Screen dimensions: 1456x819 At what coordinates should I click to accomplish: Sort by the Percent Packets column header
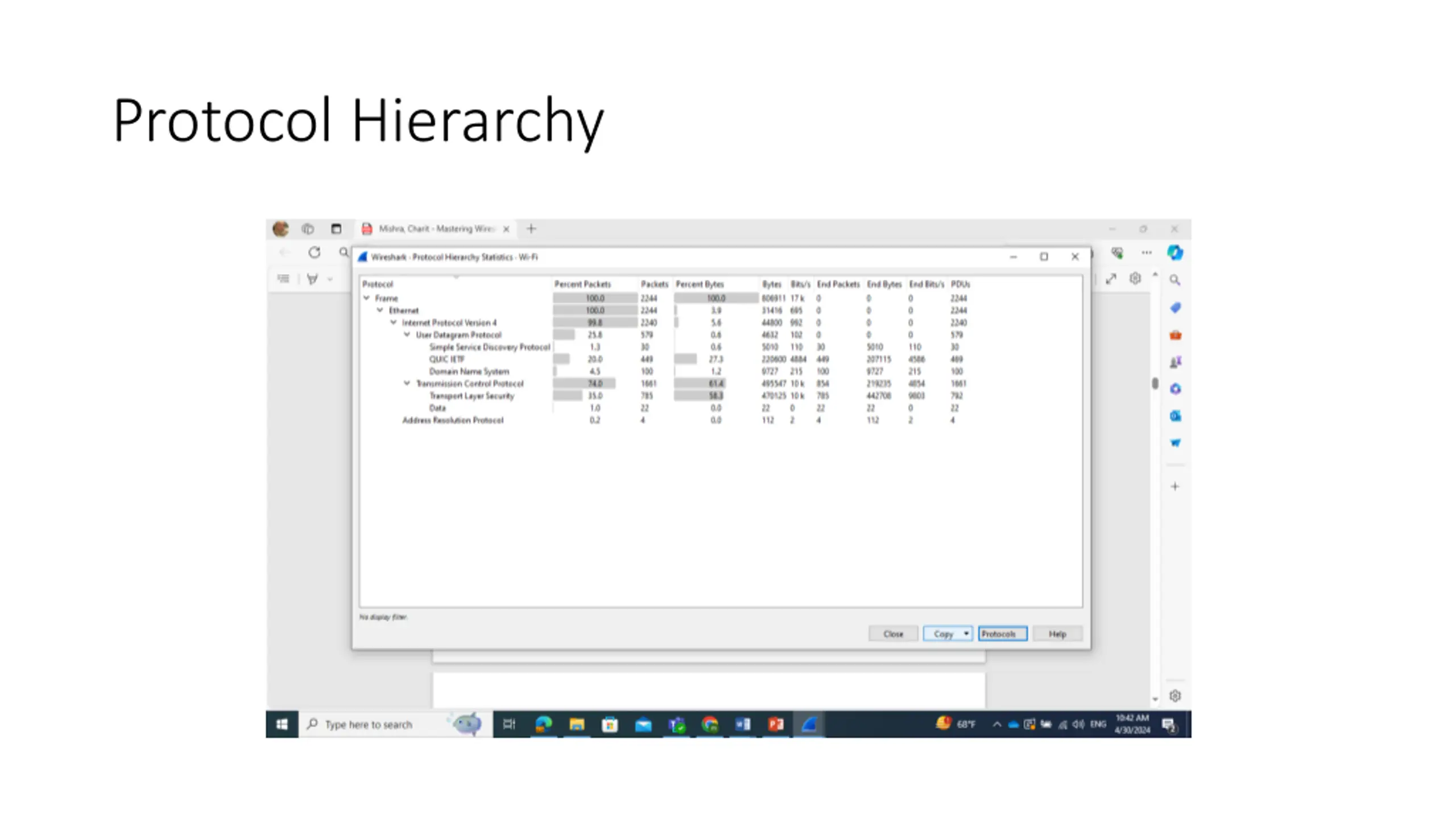(x=582, y=284)
